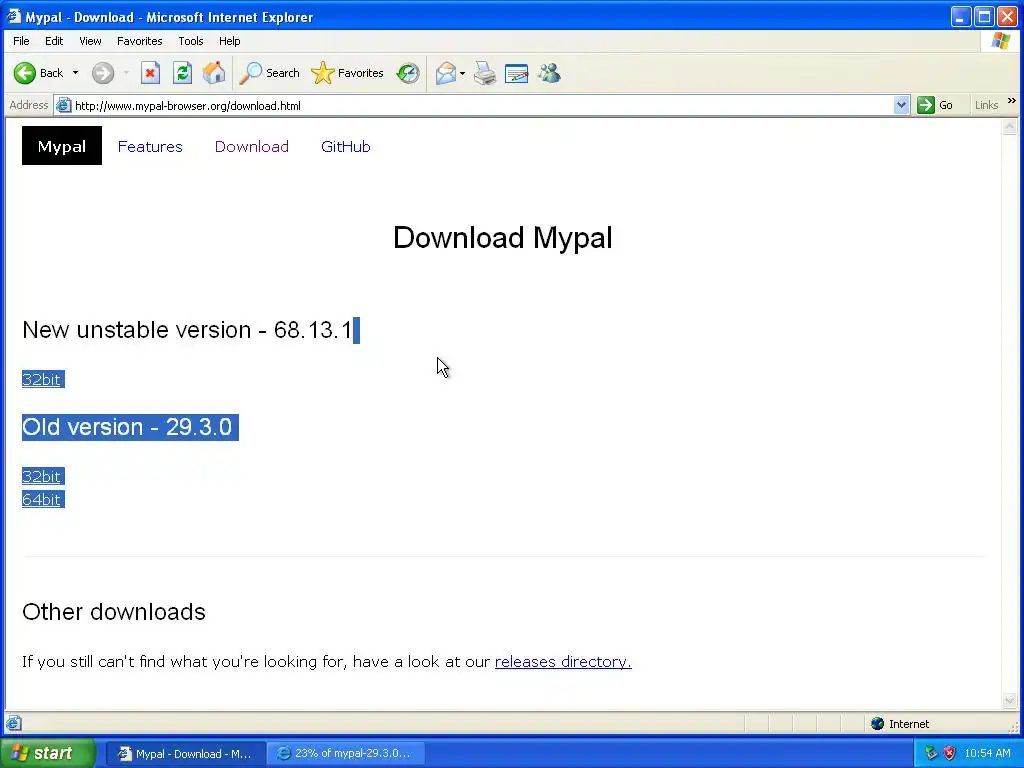Click the network connection tray icon

pos(931,753)
